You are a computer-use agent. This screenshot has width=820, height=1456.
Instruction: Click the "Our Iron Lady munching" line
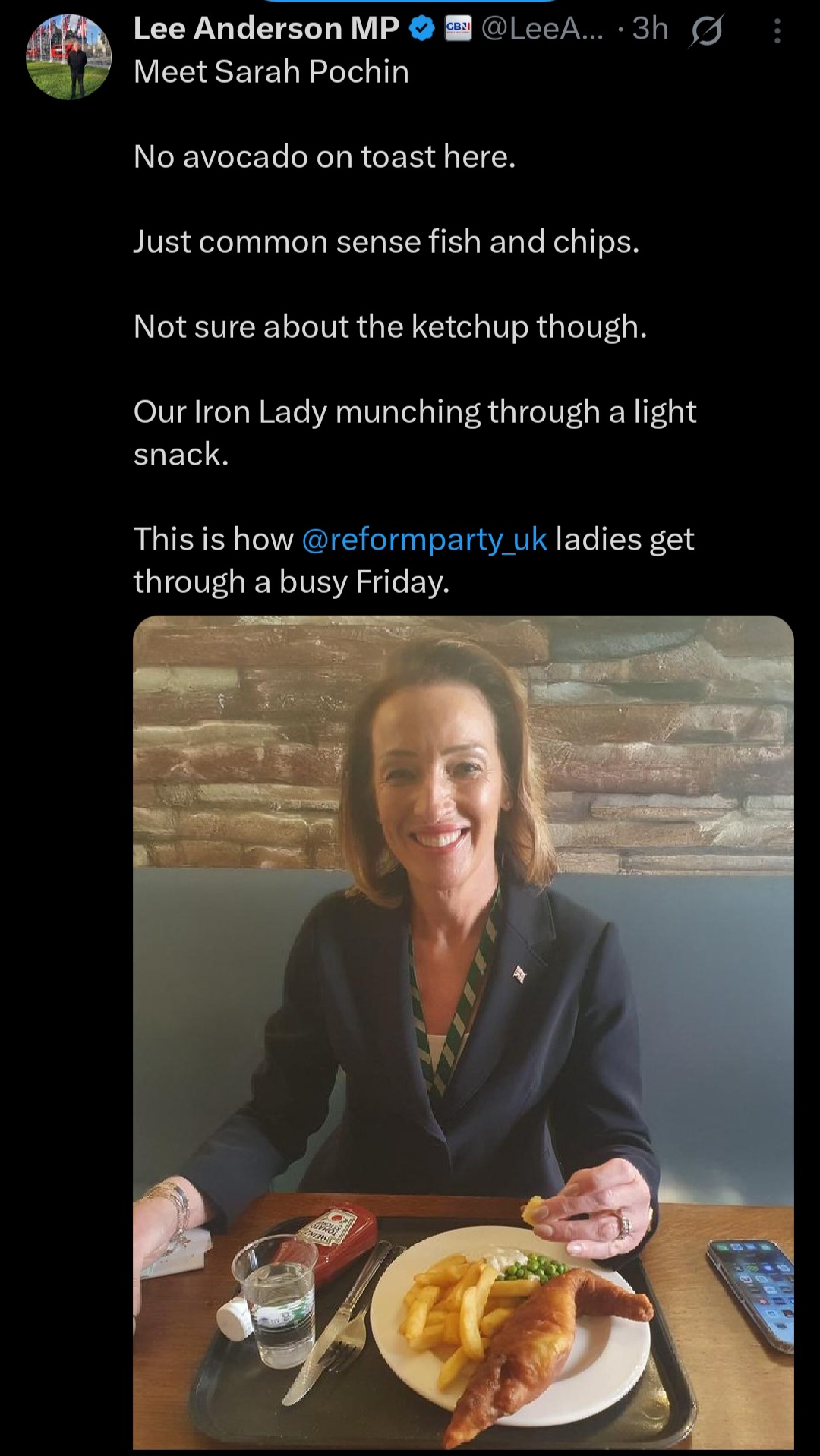tap(415, 412)
